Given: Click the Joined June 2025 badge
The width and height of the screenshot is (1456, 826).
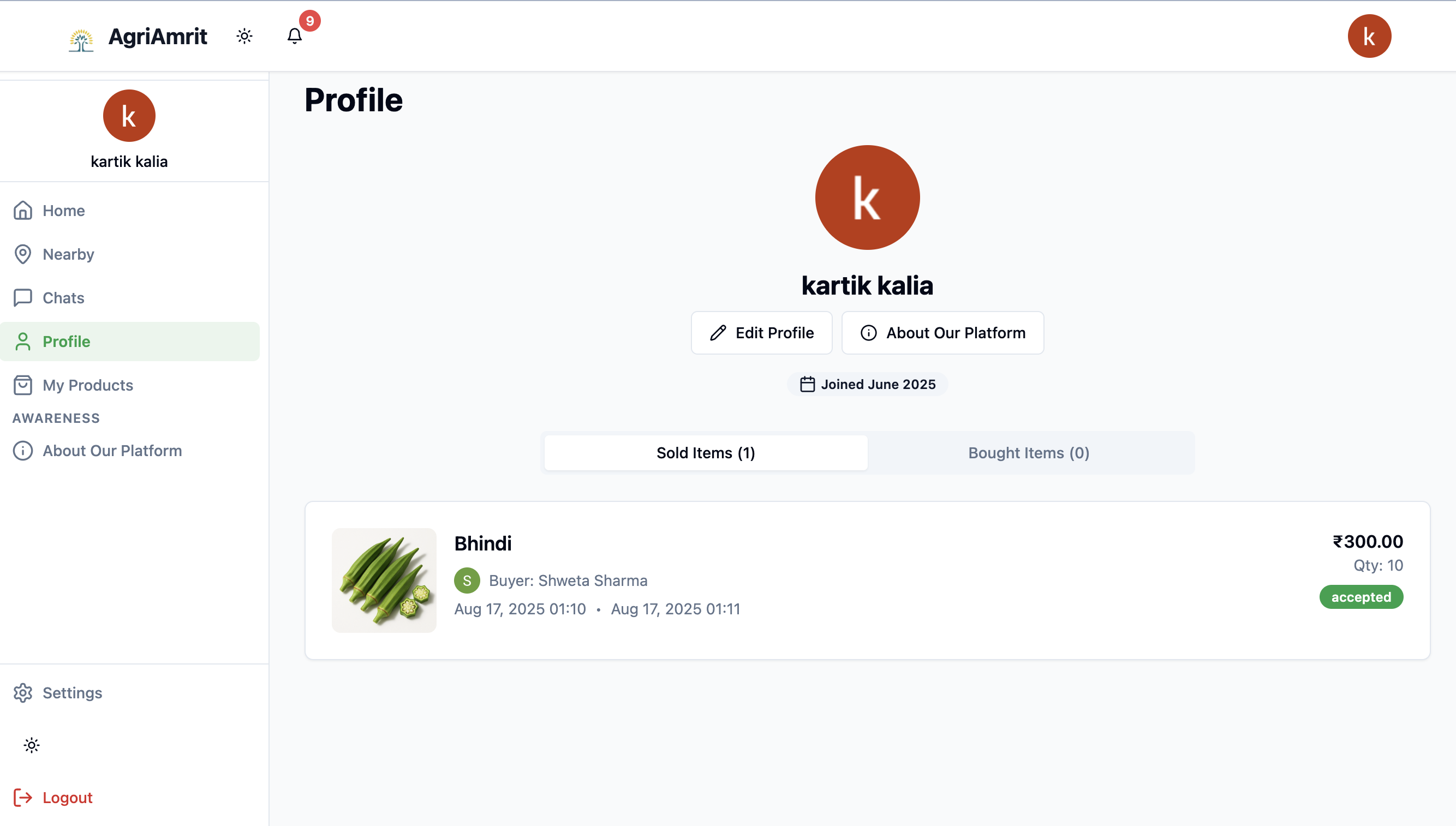Looking at the screenshot, I should pos(867,384).
